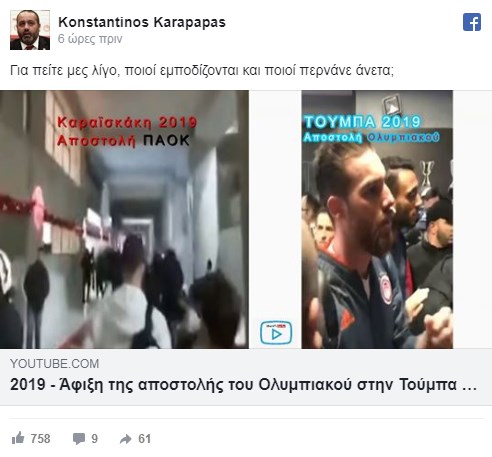This screenshot has width=492, height=457.
Task: Click the 'Αποστολή ΠΑΟΚ' overlay caption
Action: pyautogui.click(x=123, y=140)
